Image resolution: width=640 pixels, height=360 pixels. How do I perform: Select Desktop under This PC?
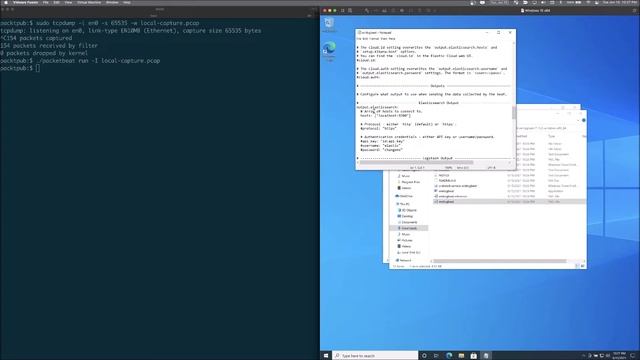tap(405, 216)
